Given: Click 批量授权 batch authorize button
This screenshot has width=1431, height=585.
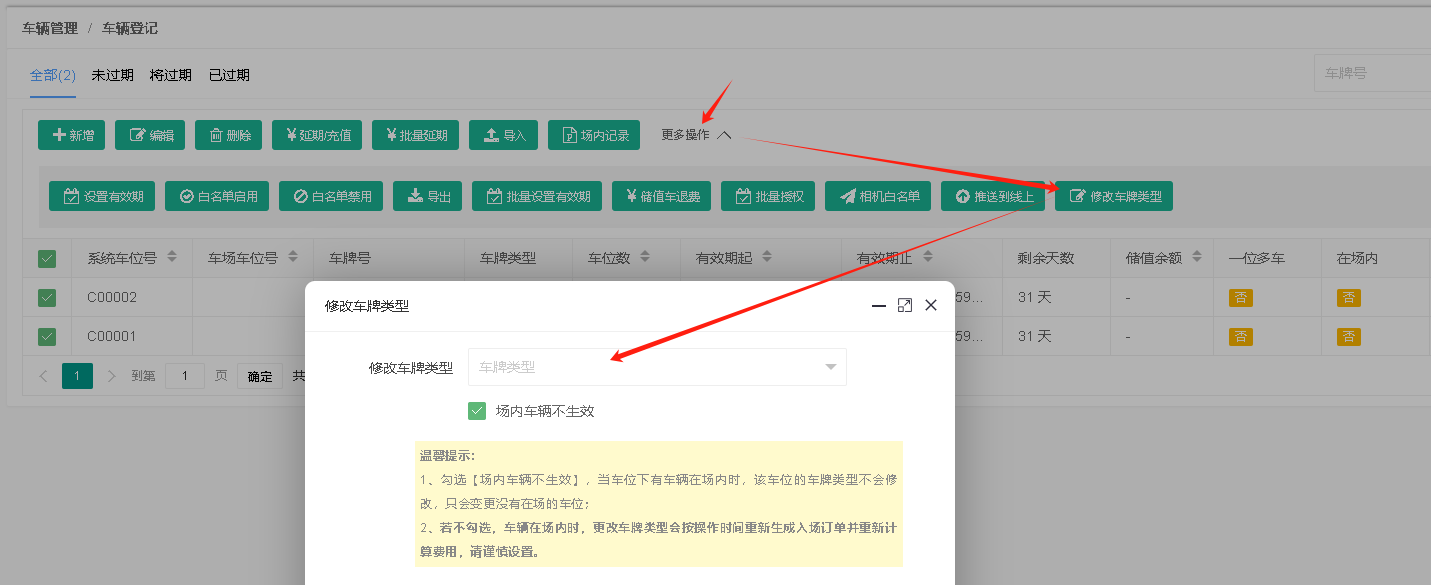Looking at the screenshot, I should [x=768, y=196].
